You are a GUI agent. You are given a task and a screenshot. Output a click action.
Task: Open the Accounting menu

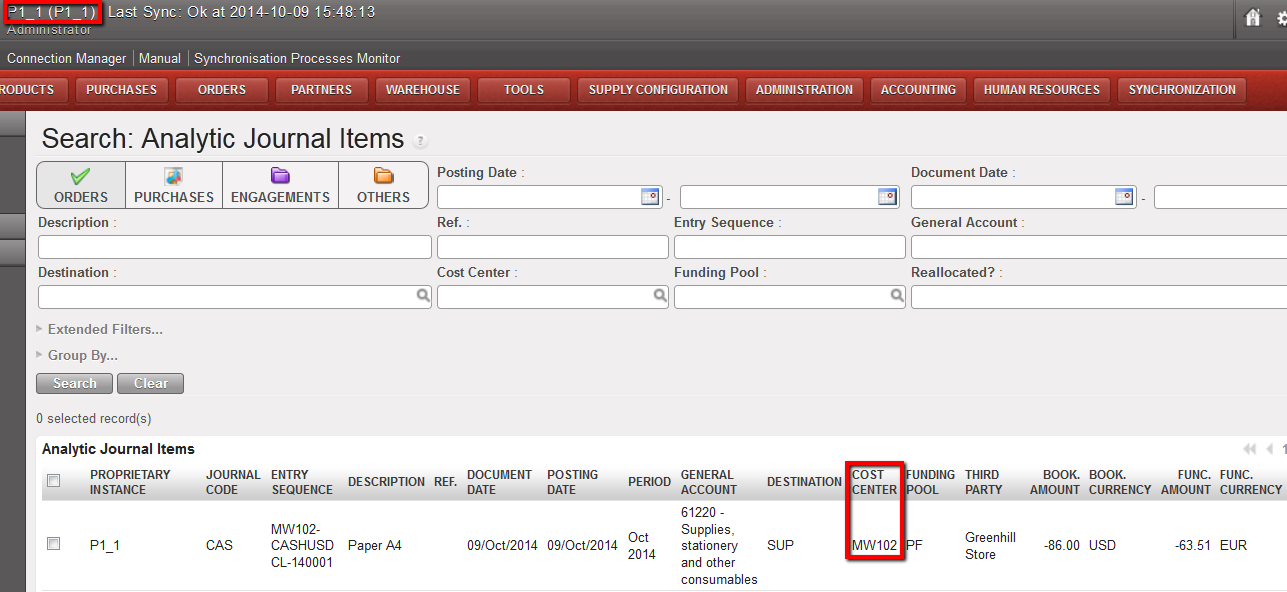click(918, 90)
